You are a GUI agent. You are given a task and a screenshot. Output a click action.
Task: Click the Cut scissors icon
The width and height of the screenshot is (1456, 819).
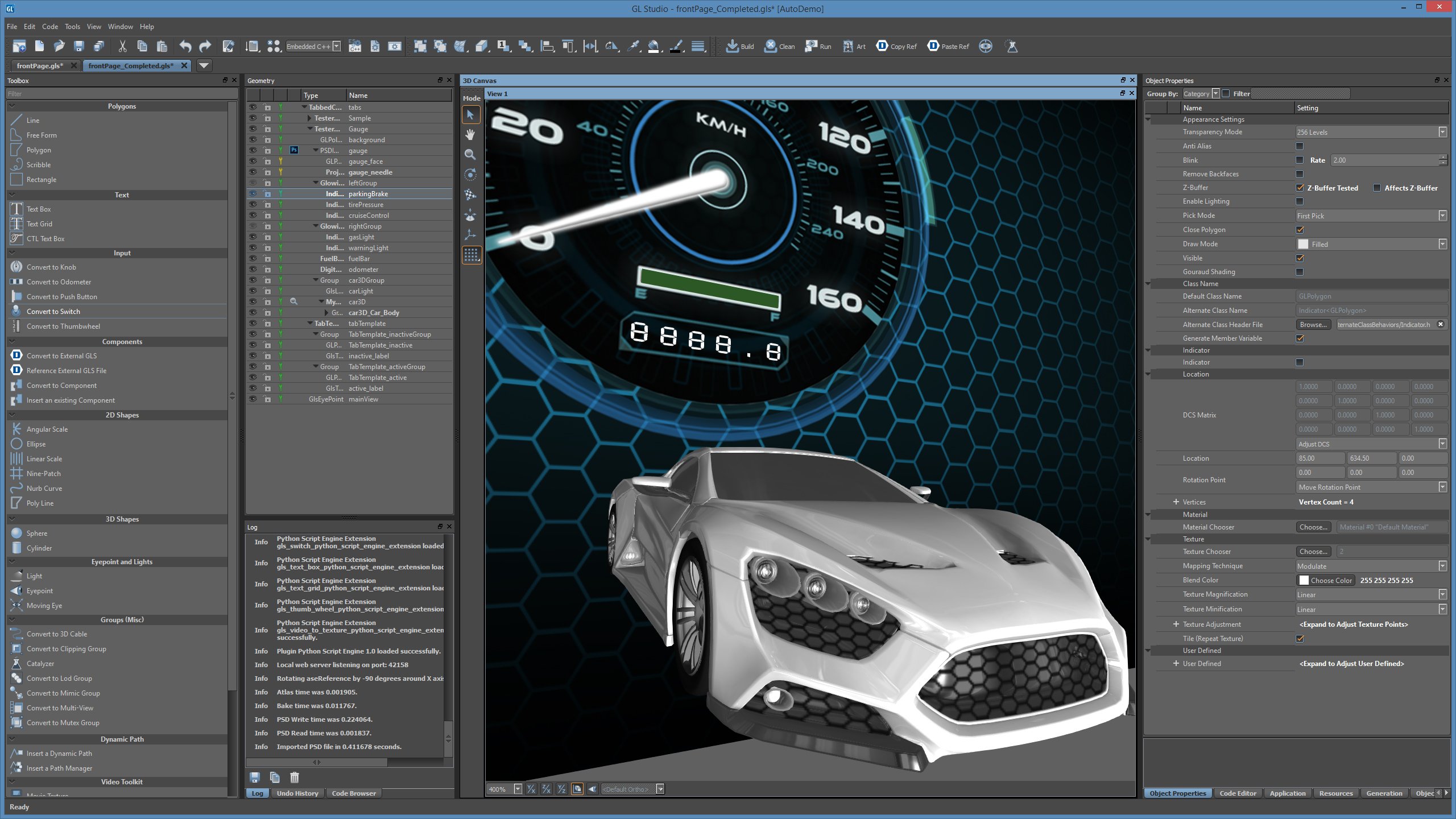click(x=122, y=46)
